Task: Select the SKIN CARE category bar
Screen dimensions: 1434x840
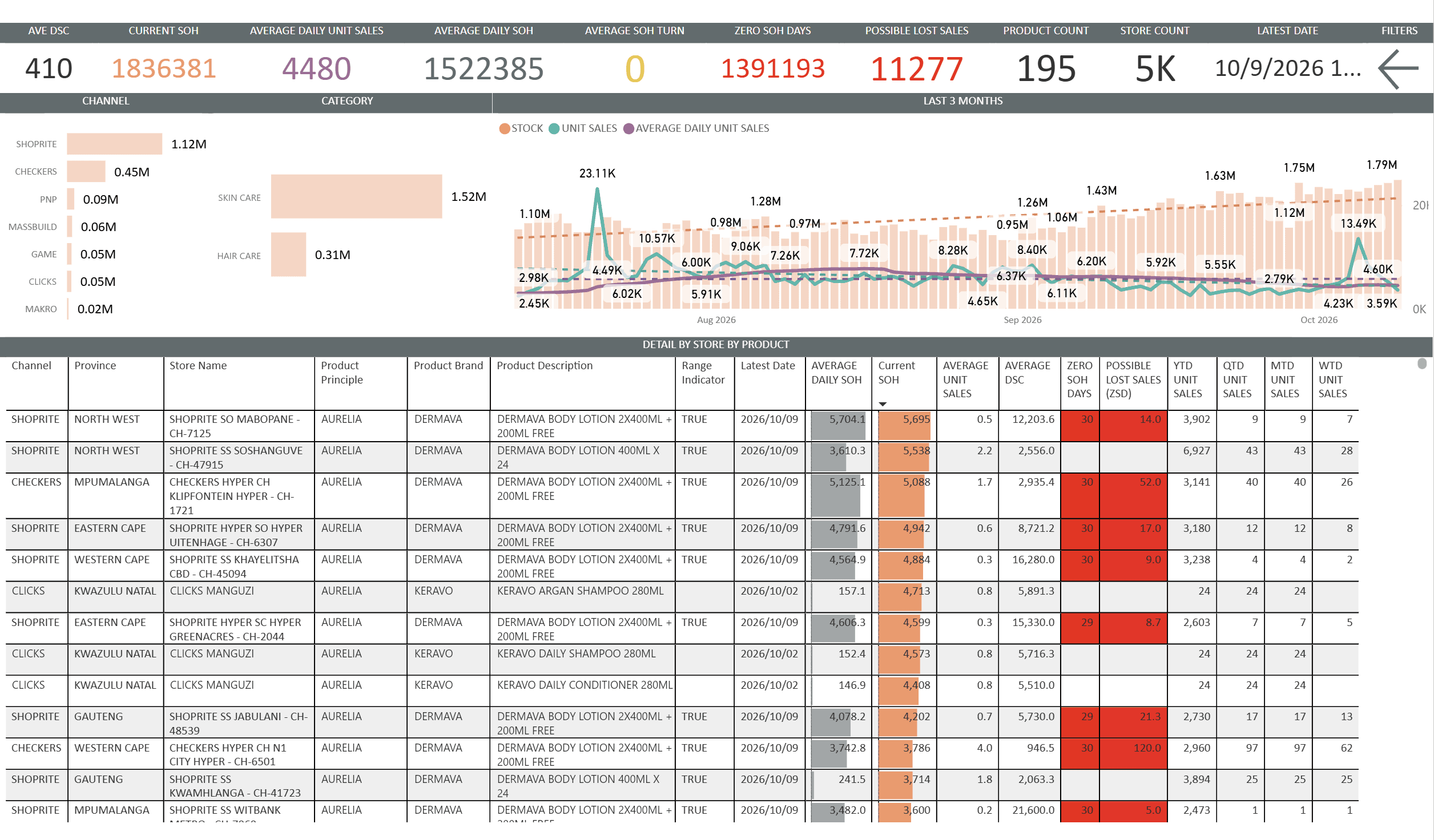Action: coord(356,196)
